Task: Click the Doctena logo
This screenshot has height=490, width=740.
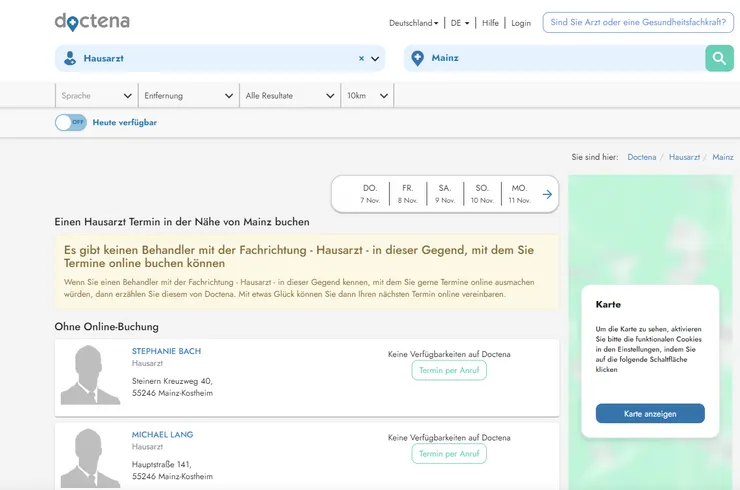Action: [92, 22]
